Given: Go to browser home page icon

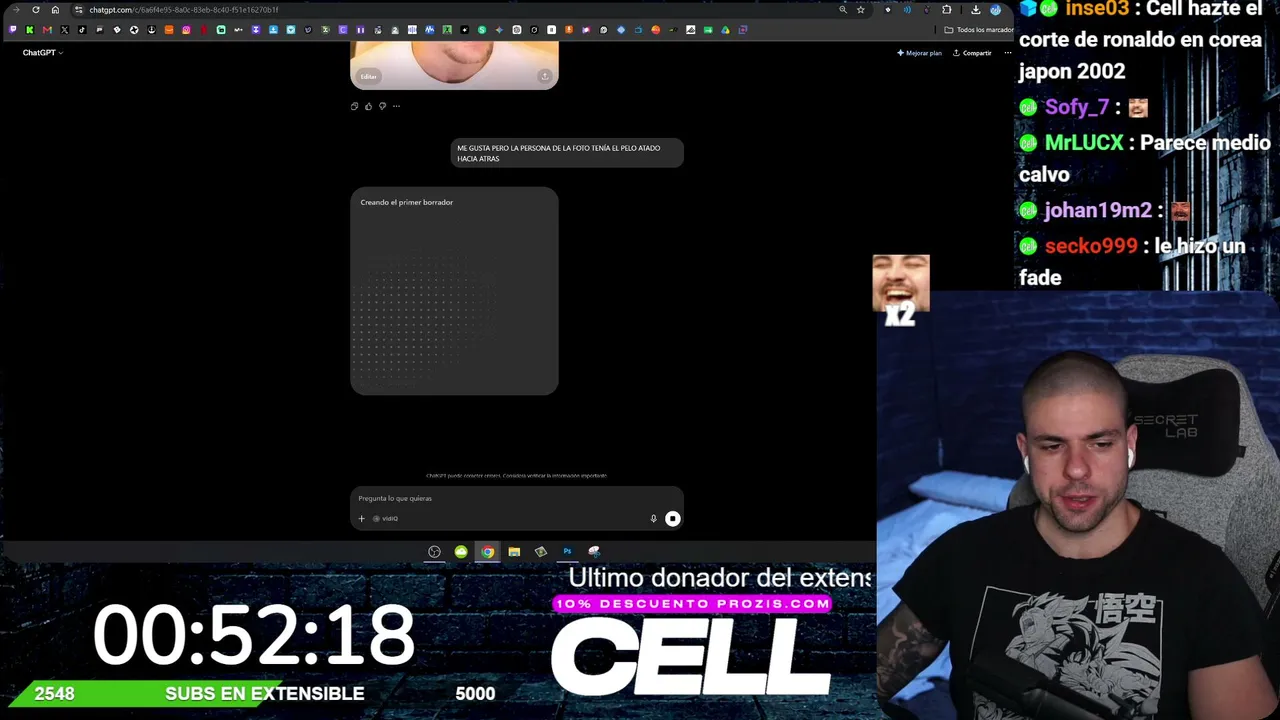Looking at the screenshot, I should click(55, 10).
